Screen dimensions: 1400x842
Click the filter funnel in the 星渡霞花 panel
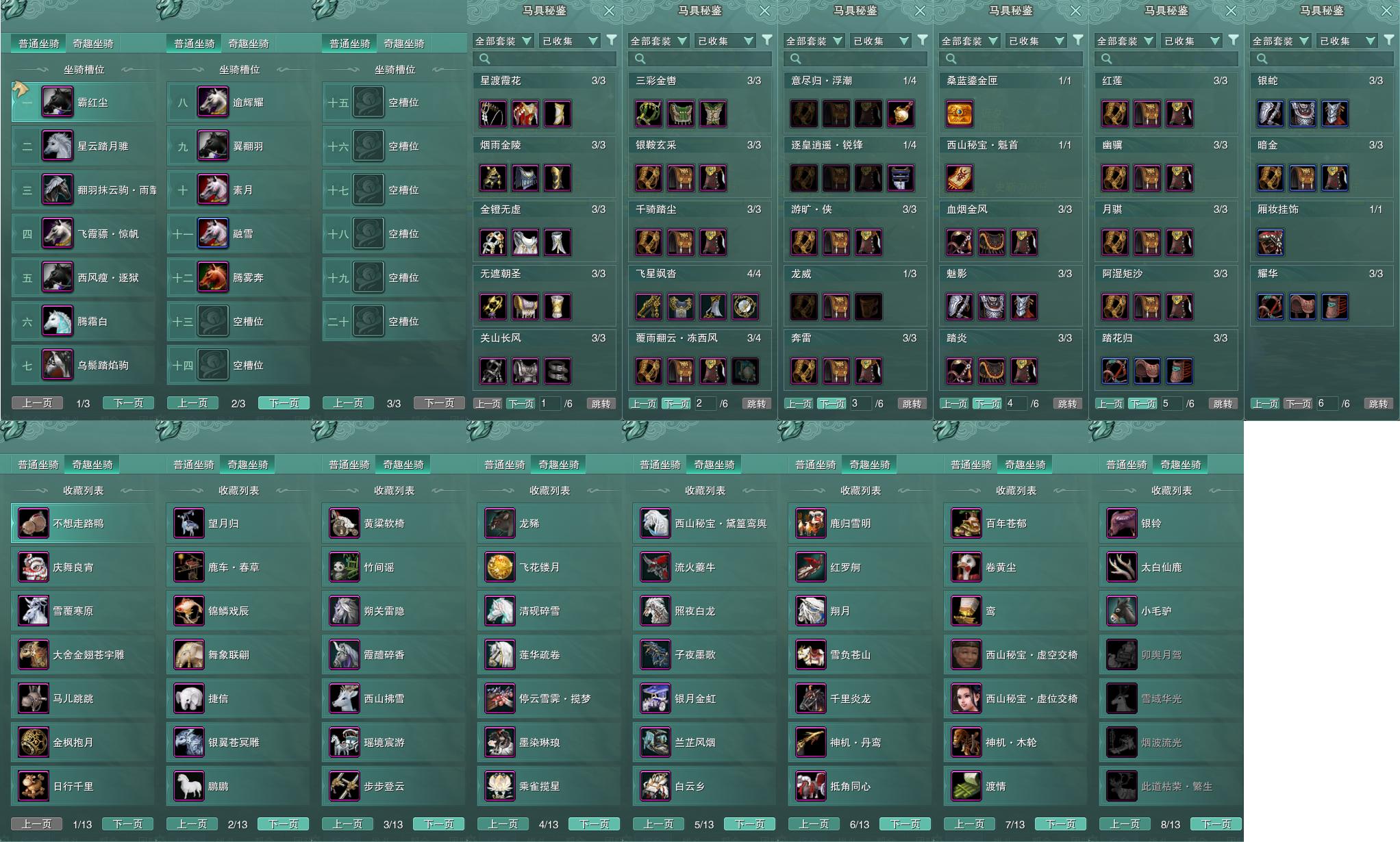coord(612,40)
